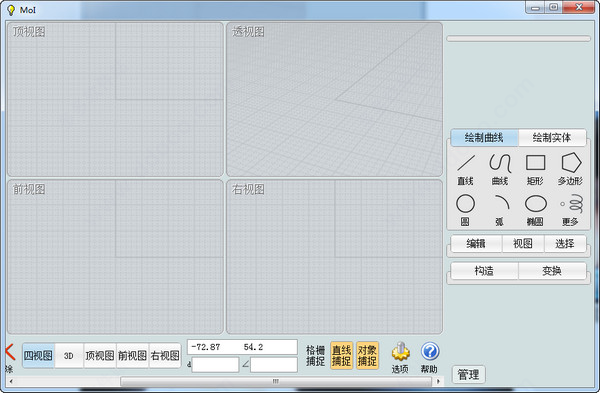
Task: Select the 弧 arc tool
Action: 501,210
